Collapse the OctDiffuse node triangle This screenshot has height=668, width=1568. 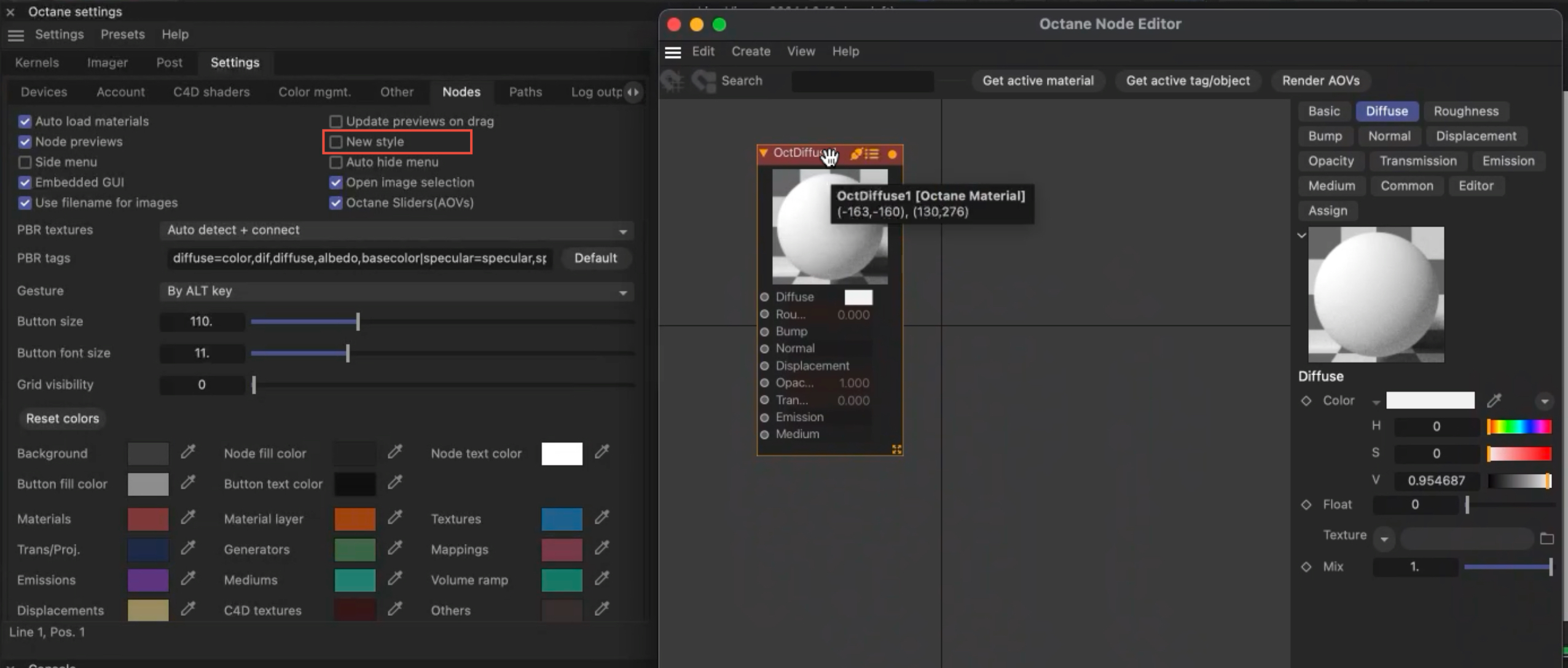[x=764, y=153]
